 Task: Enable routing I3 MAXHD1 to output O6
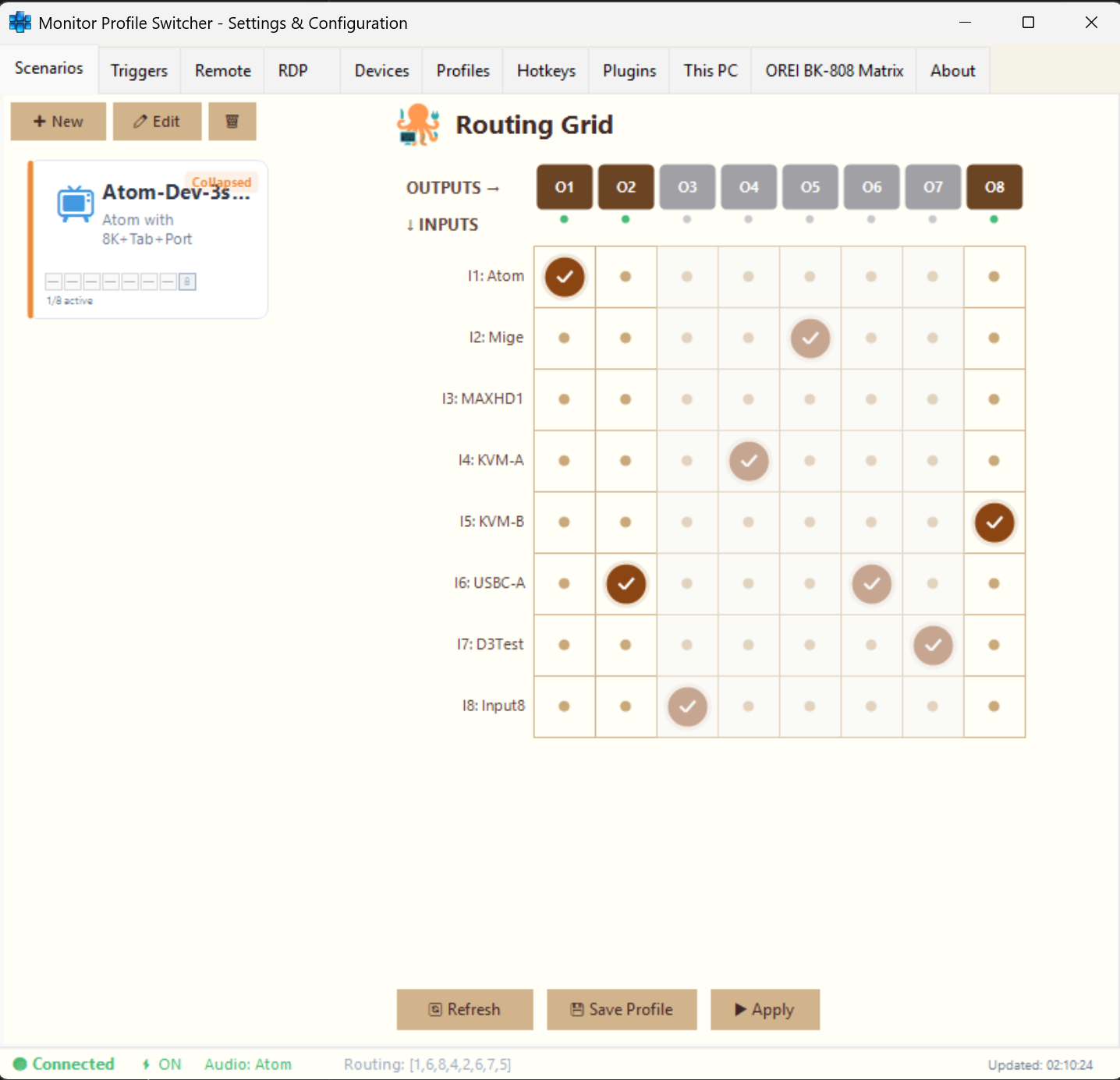(x=871, y=399)
